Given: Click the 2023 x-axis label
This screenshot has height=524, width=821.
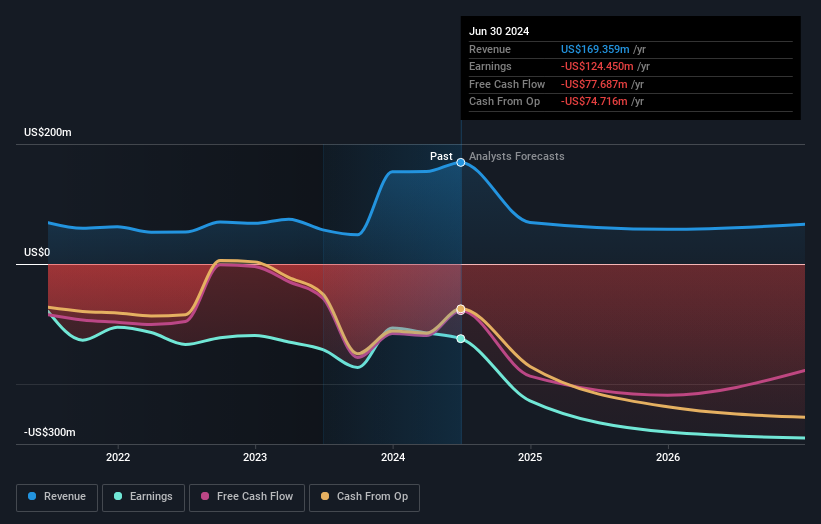Looking at the screenshot, I should pos(255,457).
